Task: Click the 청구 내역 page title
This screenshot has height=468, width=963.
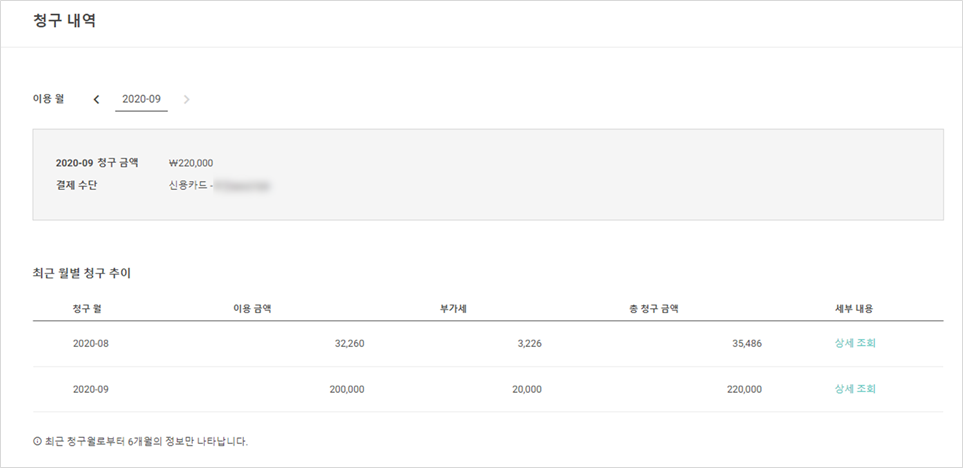Action: (x=64, y=21)
